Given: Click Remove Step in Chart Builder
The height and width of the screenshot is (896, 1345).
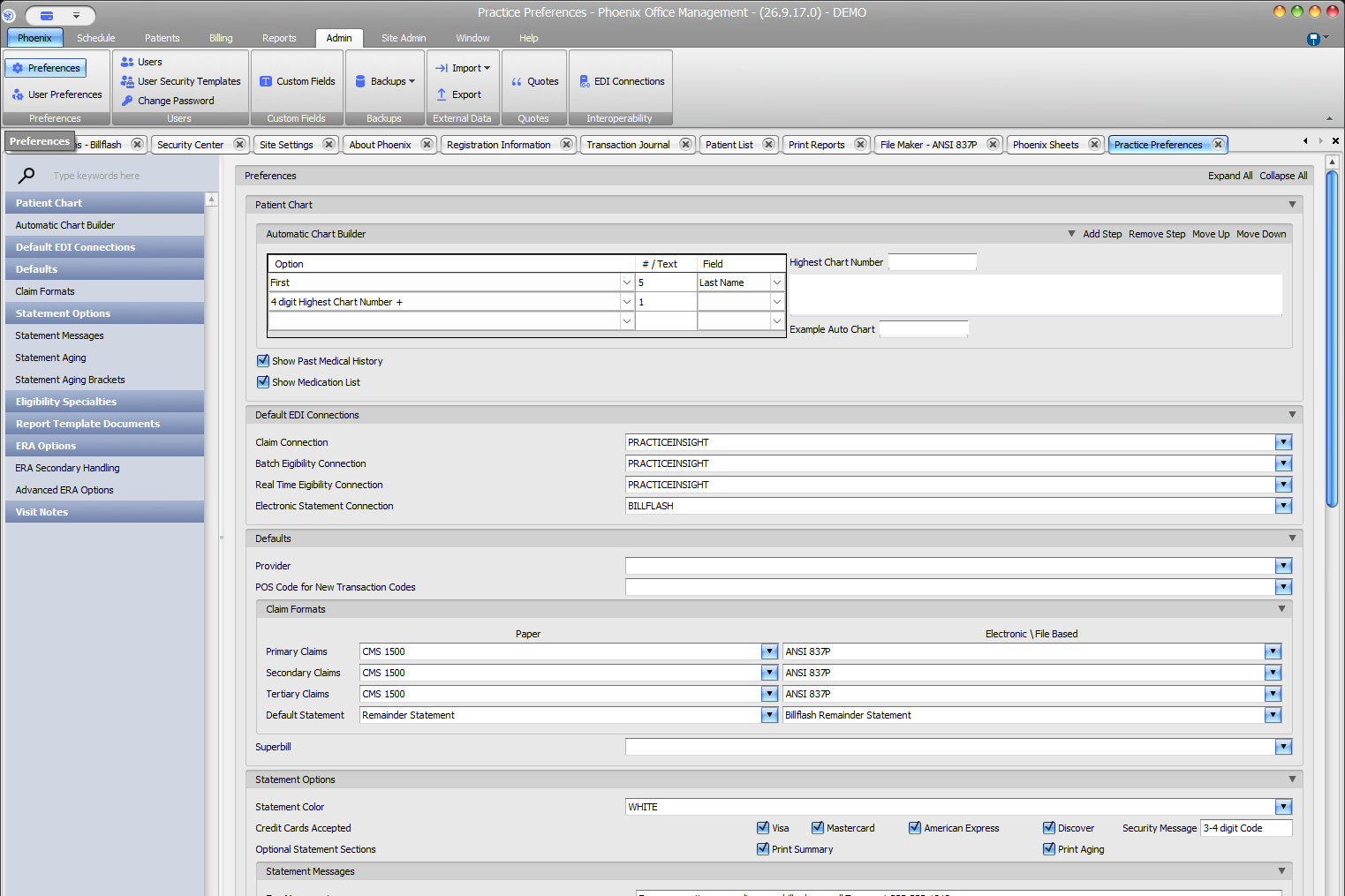Looking at the screenshot, I should 1157,234.
